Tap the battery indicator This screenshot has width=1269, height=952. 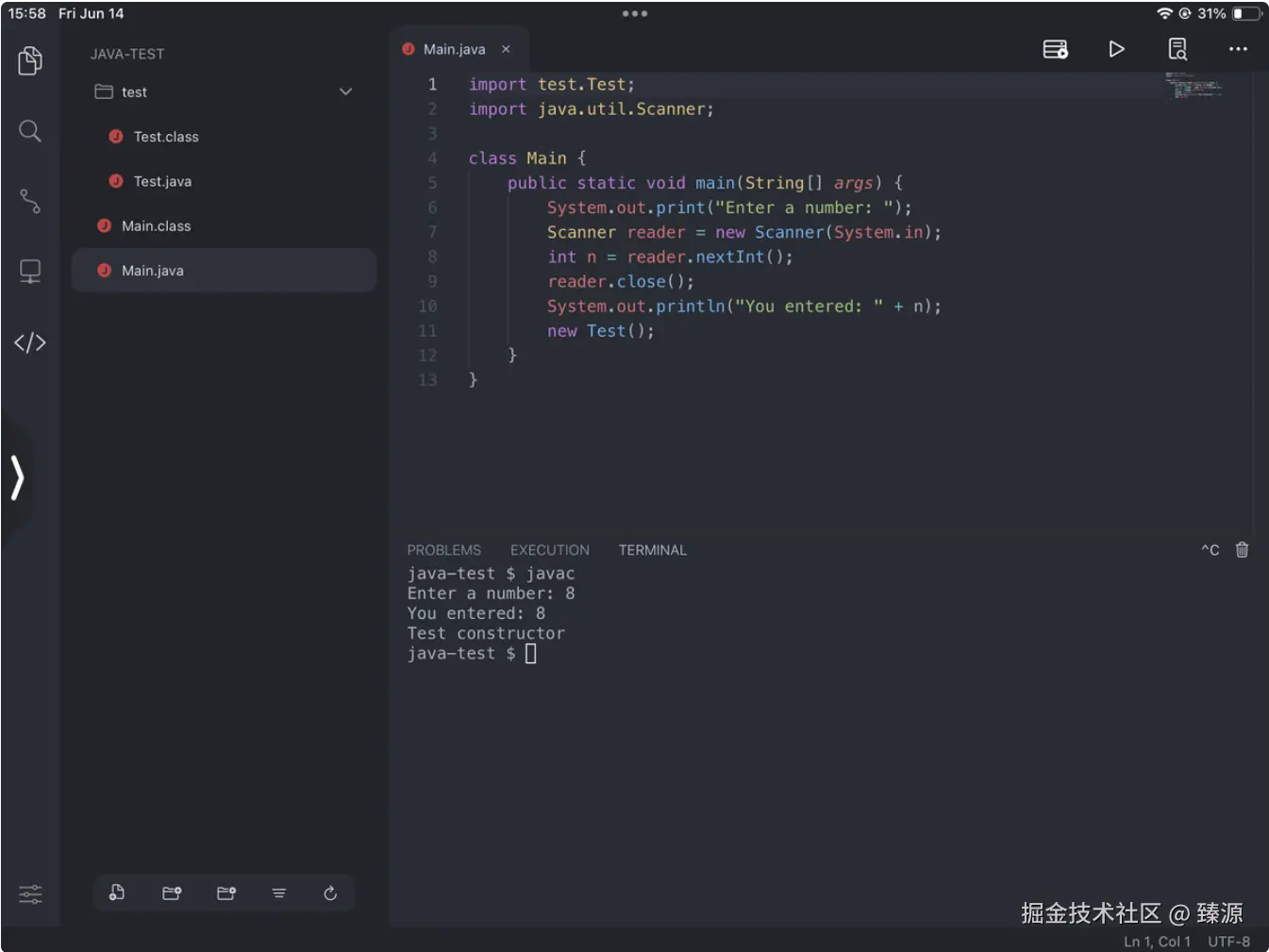pos(1247,14)
